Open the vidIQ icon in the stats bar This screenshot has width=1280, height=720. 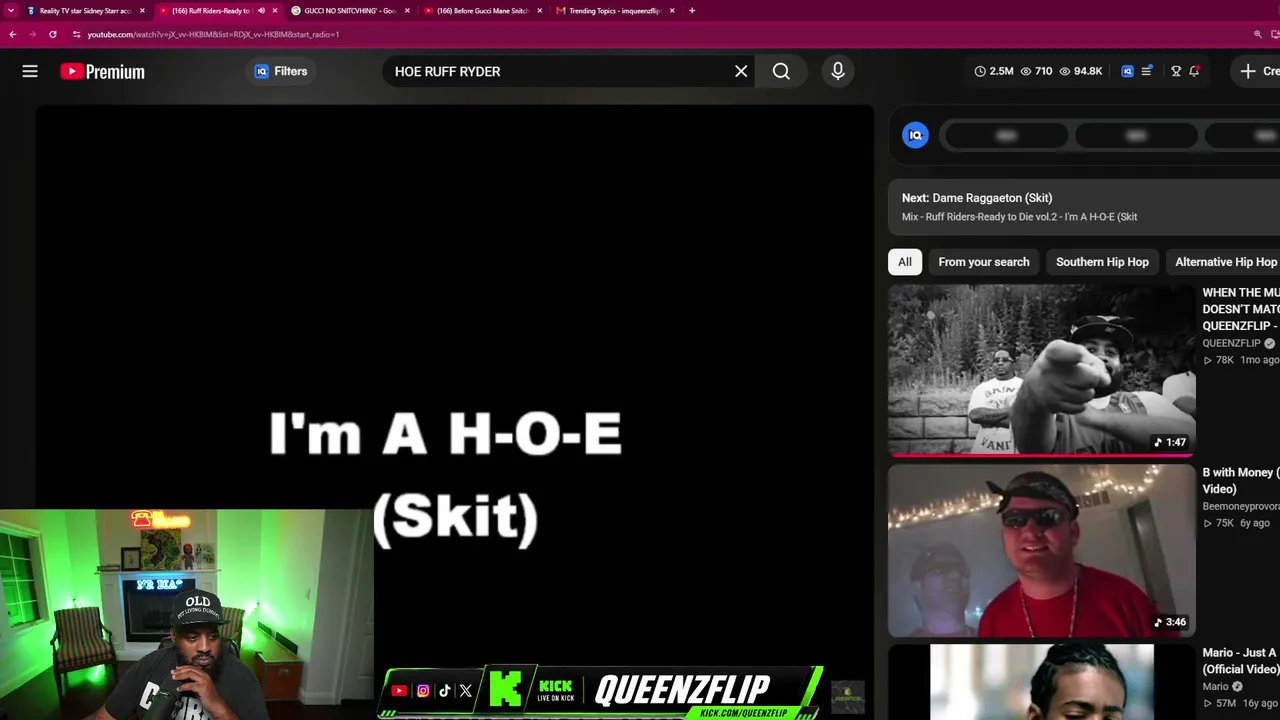[1127, 71]
